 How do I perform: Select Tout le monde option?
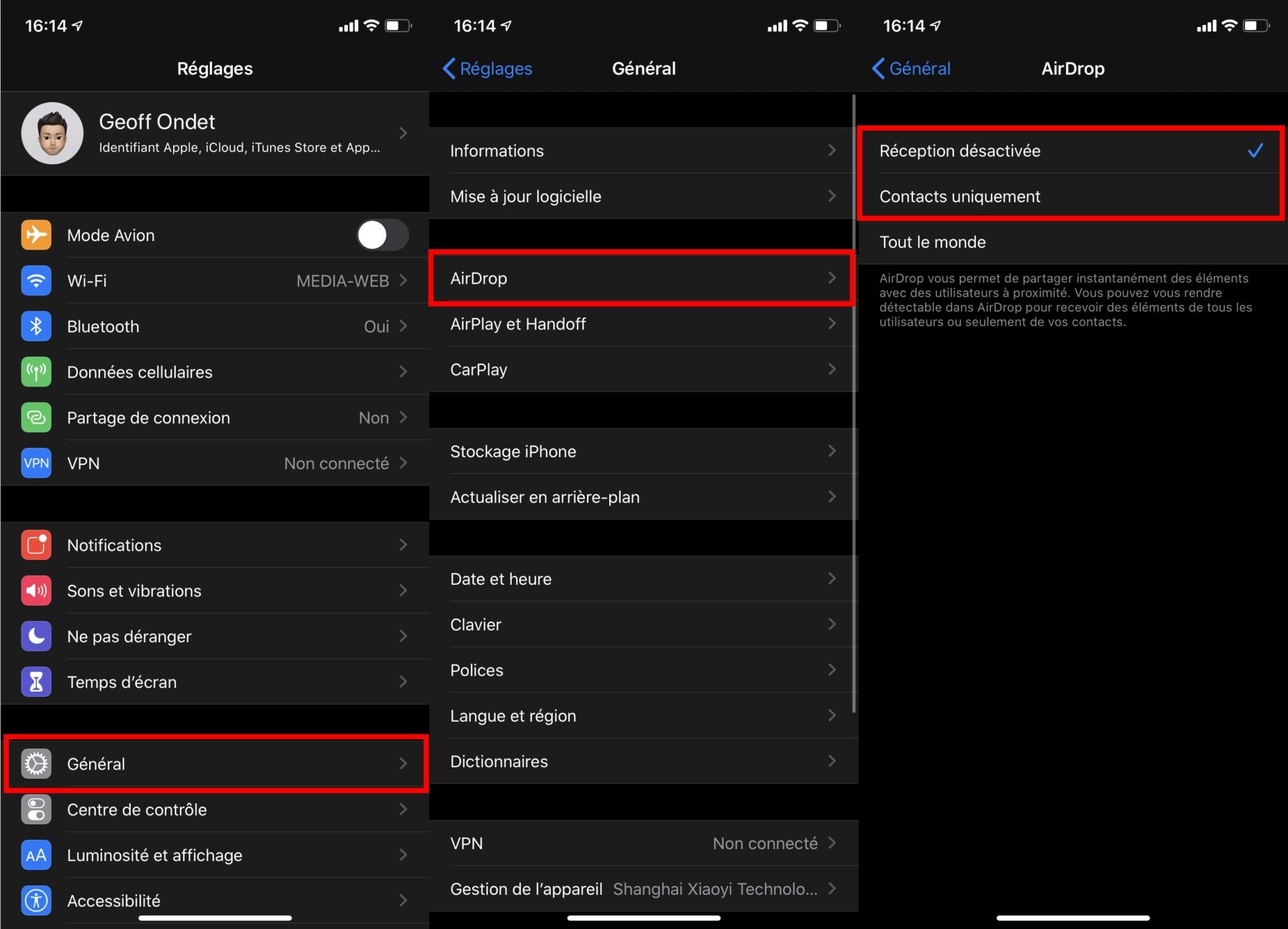pos(1073,241)
